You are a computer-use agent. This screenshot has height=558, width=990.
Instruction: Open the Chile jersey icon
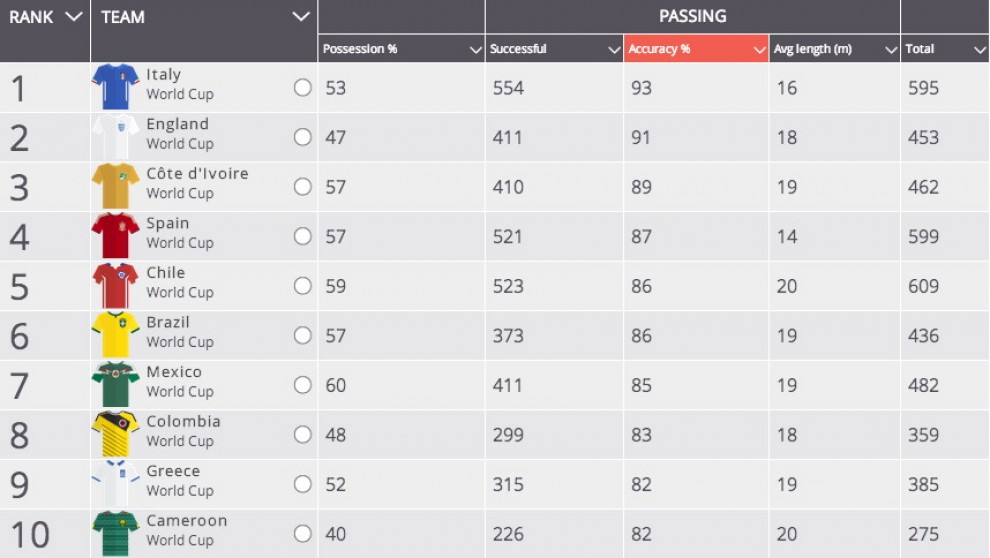pyautogui.click(x=115, y=286)
